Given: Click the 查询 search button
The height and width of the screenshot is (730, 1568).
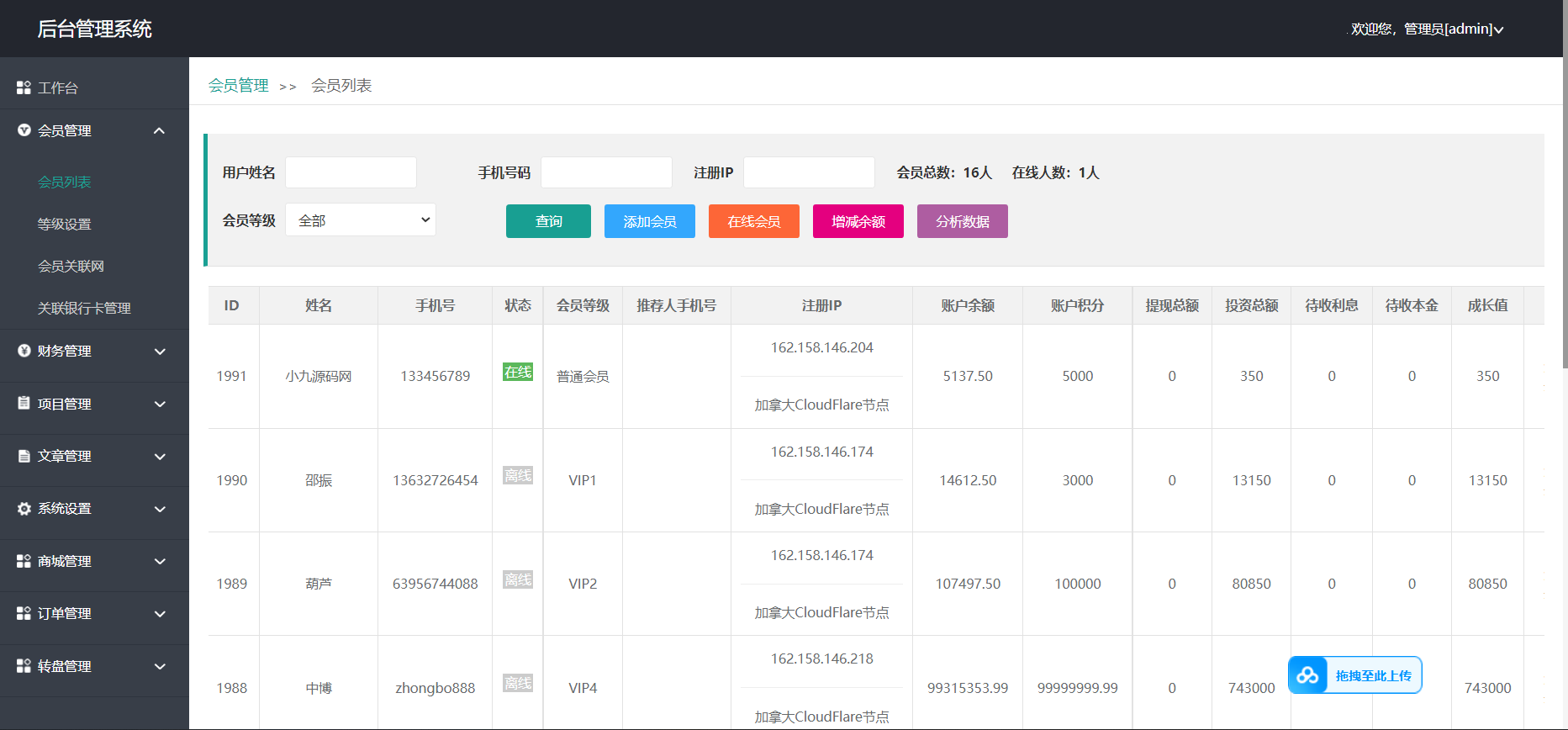Looking at the screenshot, I should click(x=548, y=221).
